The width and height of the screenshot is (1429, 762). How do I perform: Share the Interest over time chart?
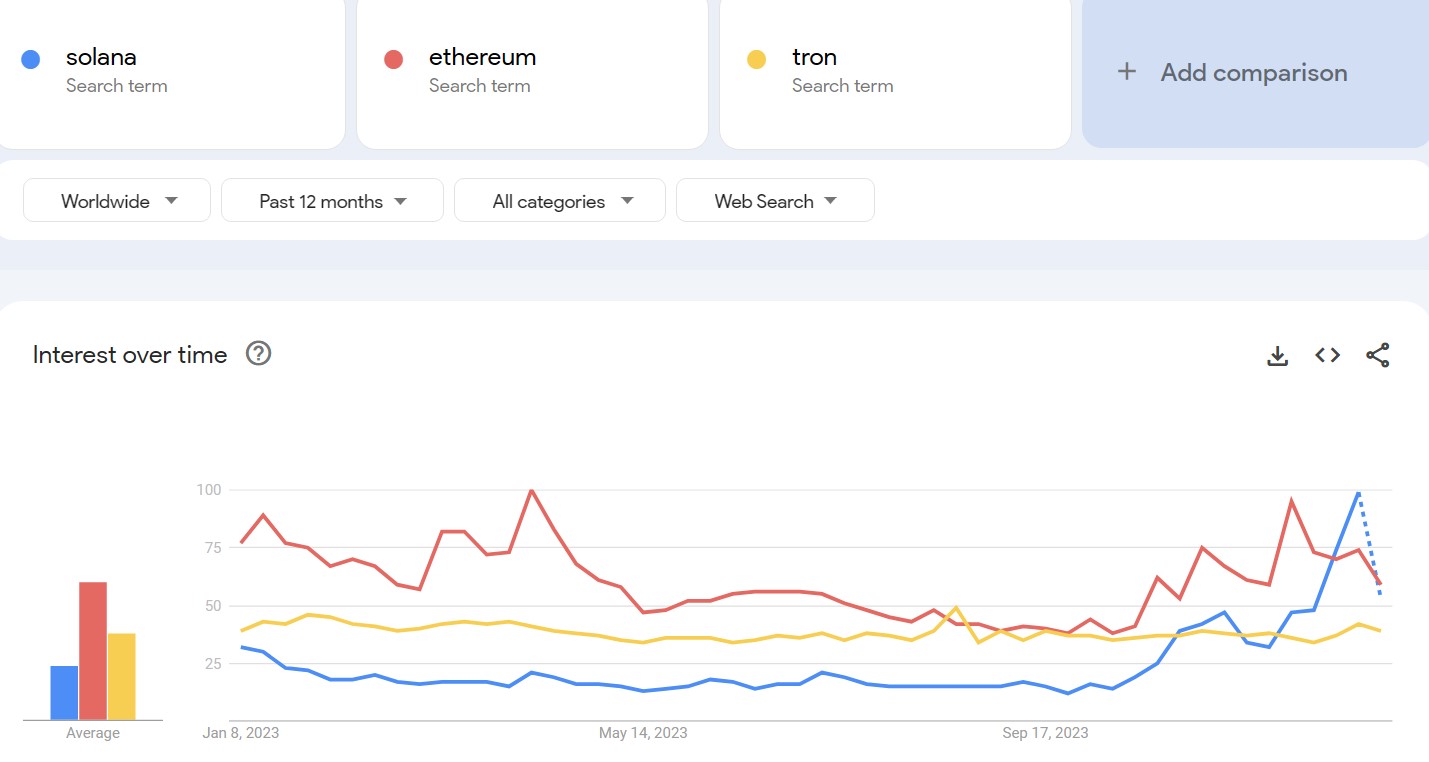point(1377,355)
